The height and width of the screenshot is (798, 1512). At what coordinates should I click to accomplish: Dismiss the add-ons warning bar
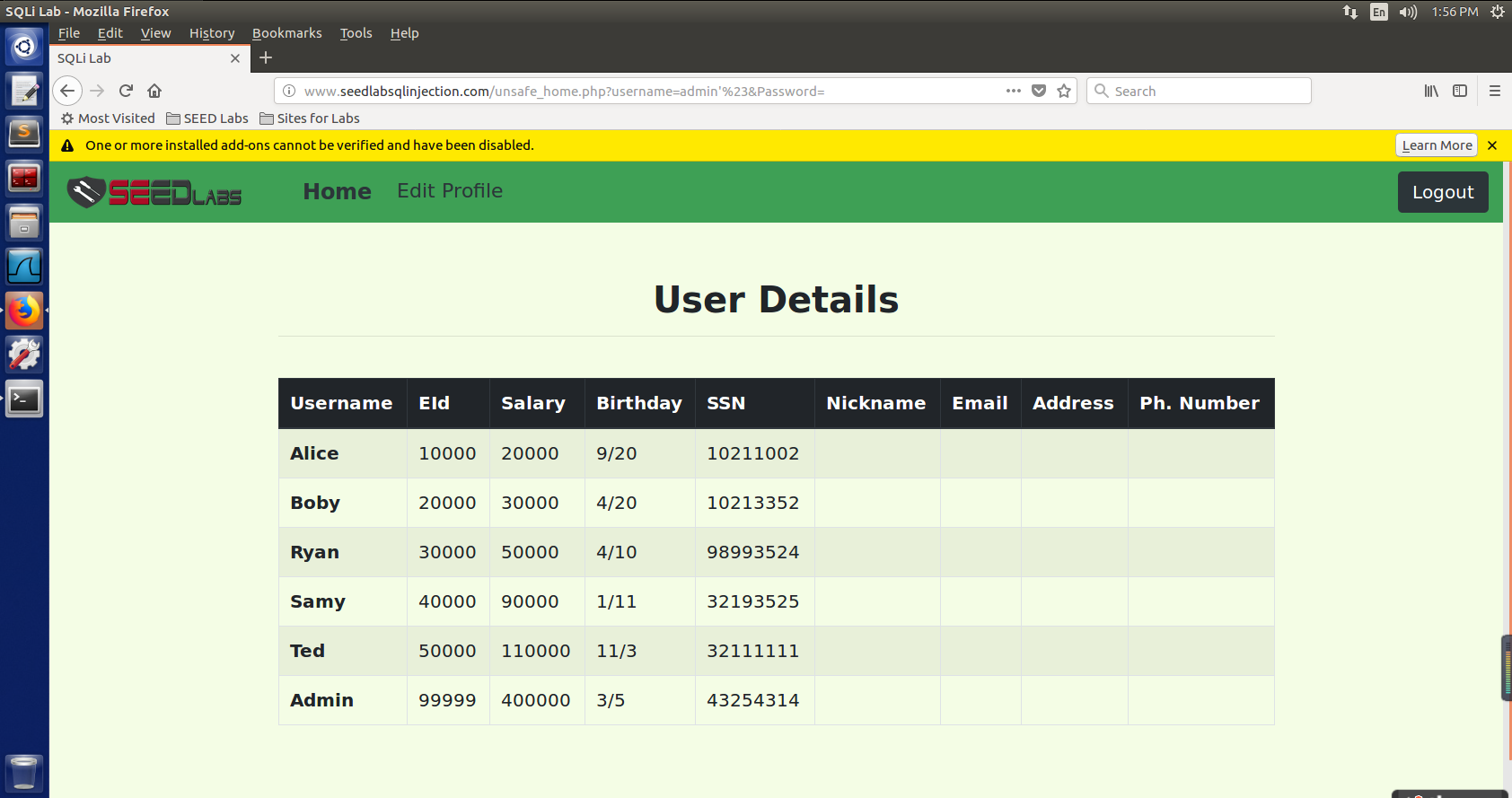pyautogui.click(x=1492, y=145)
